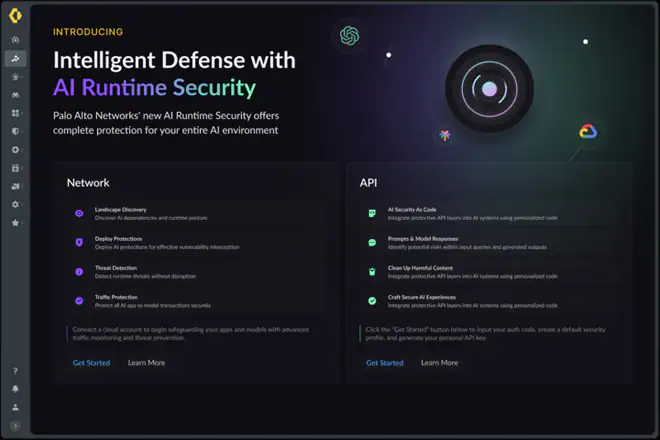The image size is (660, 440).
Task: Click the purple eye icon beside Landscape Discovery
Action: 79,213
